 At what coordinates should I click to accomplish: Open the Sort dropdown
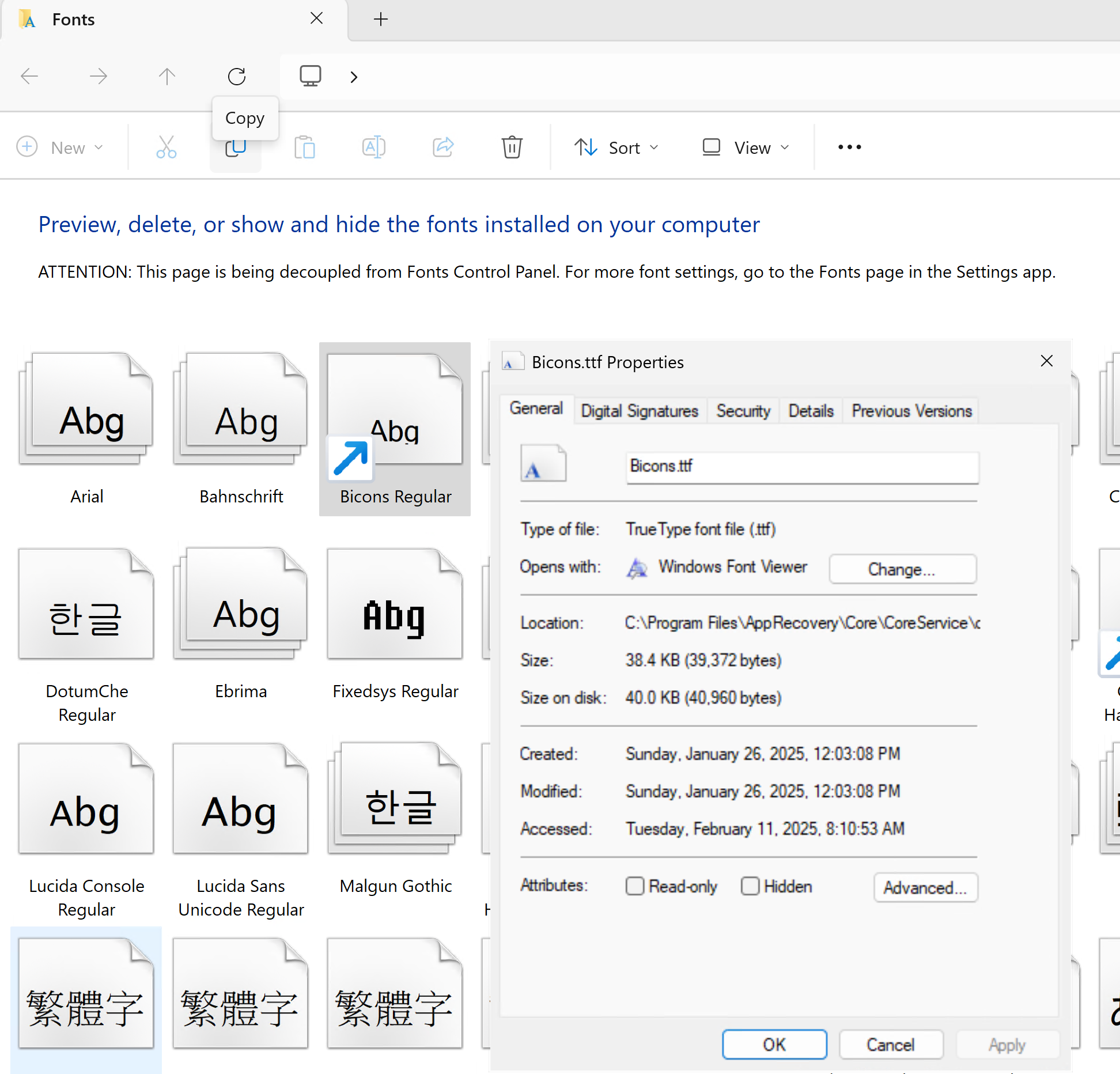pos(617,147)
